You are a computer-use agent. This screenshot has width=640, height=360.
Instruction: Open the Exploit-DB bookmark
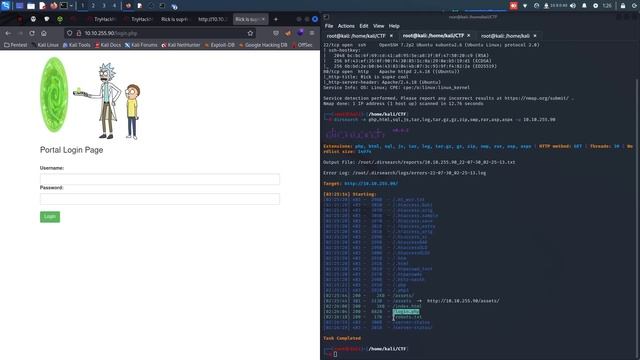(x=220, y=45)
